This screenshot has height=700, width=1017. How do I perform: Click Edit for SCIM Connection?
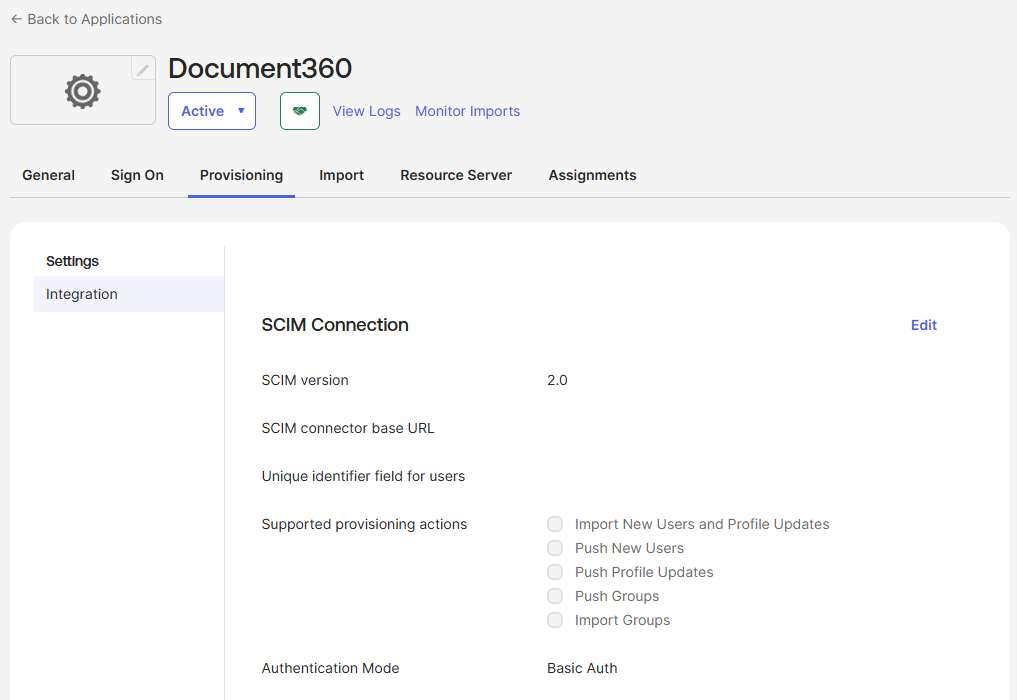[x=924, y=325]
